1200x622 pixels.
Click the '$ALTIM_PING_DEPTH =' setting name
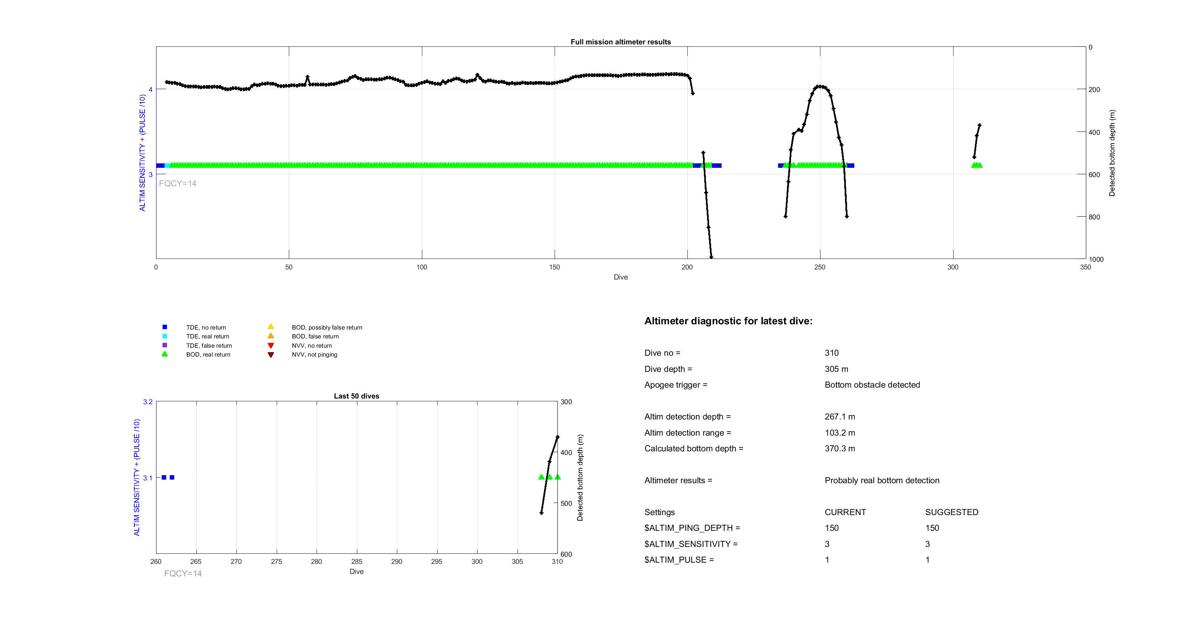point(693,529)
